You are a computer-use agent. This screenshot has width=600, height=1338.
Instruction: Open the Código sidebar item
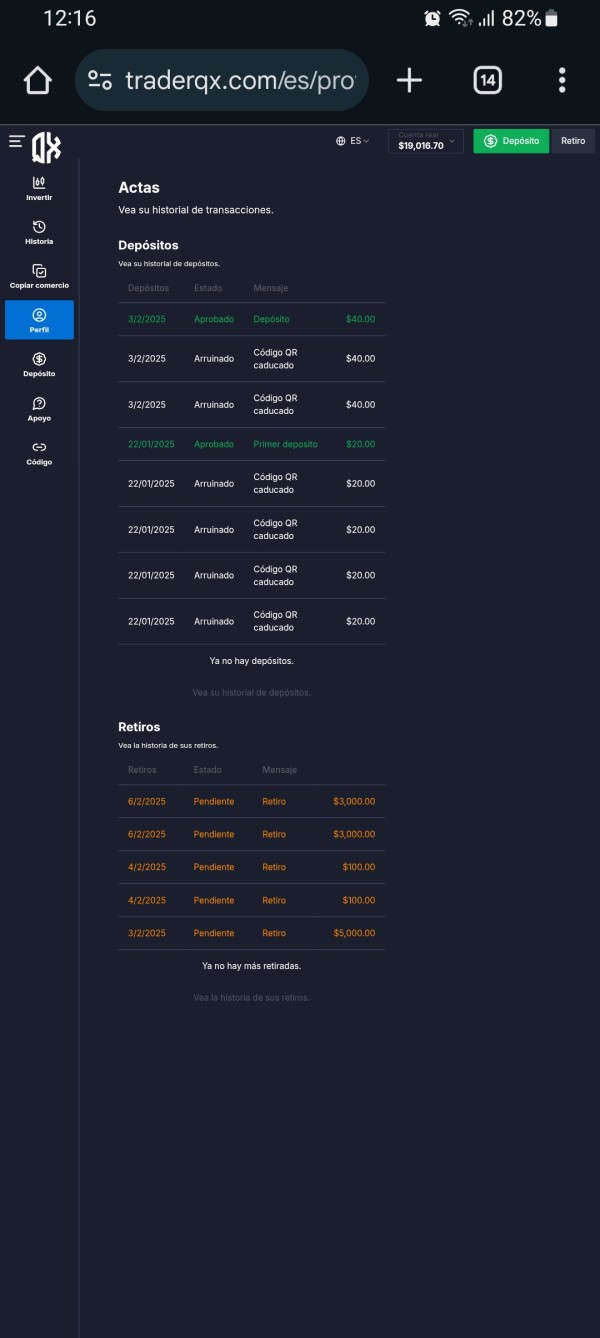39,453
